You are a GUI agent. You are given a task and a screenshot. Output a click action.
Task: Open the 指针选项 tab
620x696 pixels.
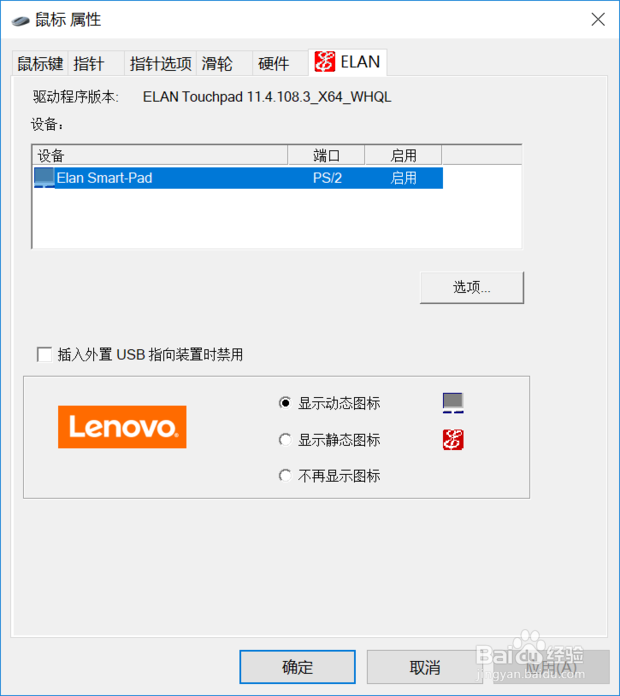click(x=160, y=63)
